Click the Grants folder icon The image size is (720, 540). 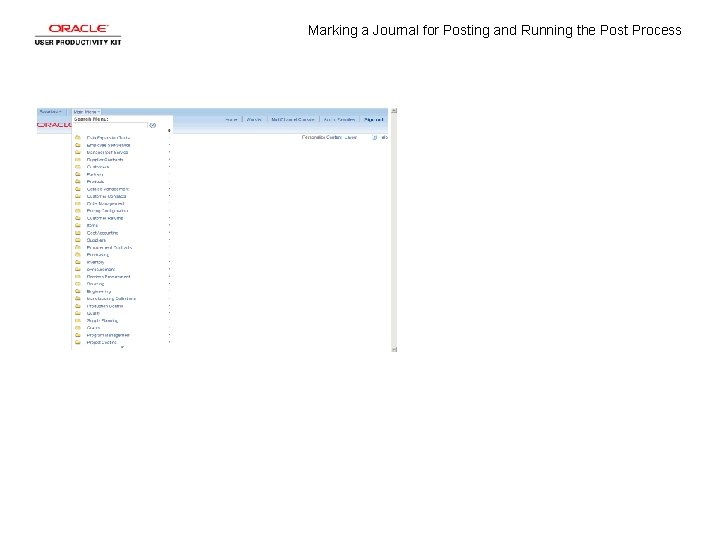pyautogui.click(x=78, y=328)
